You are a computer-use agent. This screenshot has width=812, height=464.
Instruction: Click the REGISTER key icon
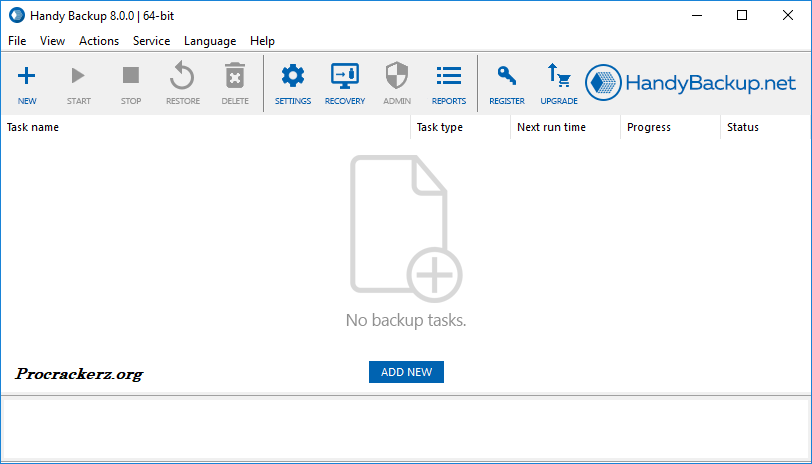click(506, 76)
